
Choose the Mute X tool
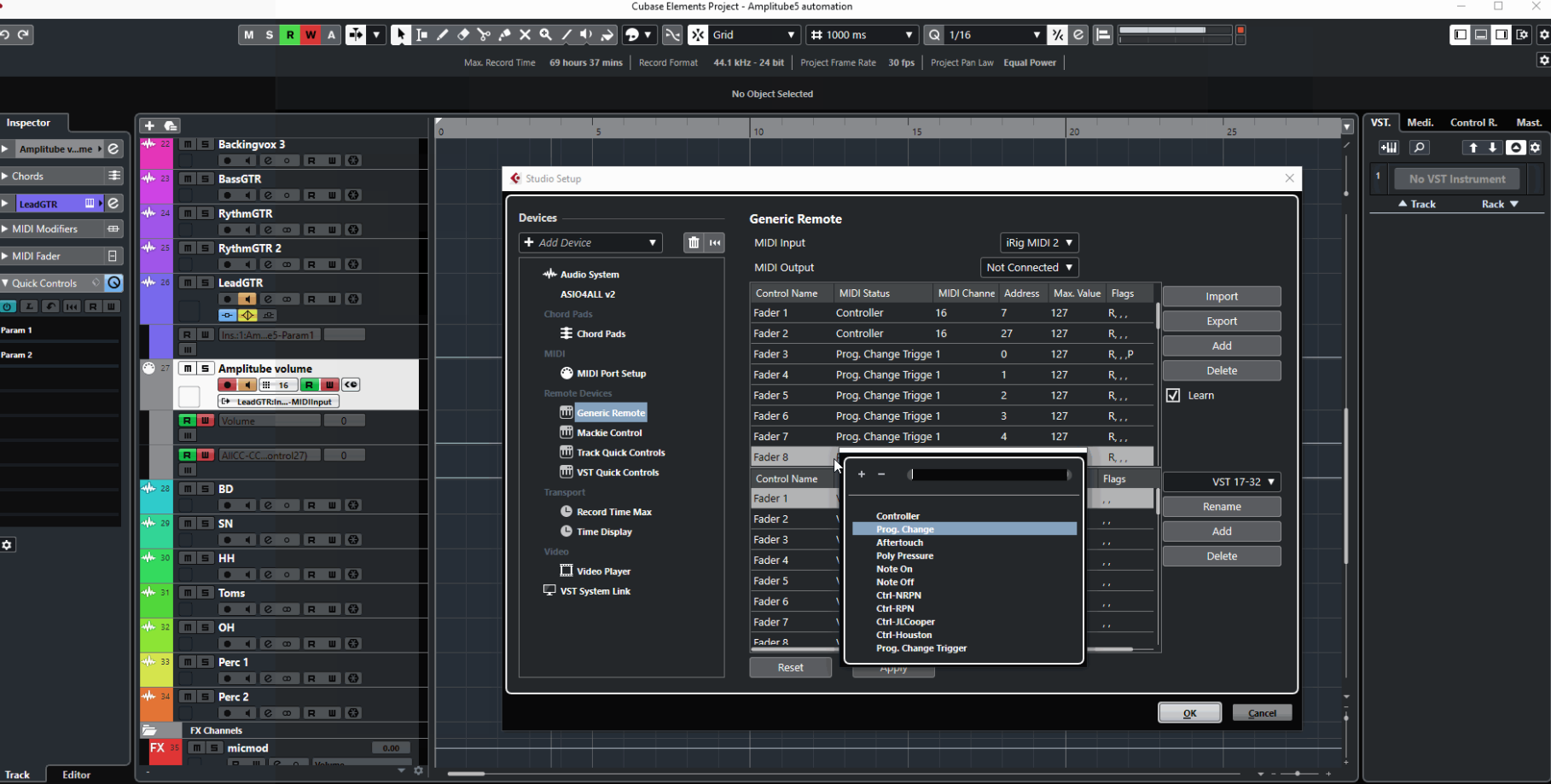[x=525, y=35]
